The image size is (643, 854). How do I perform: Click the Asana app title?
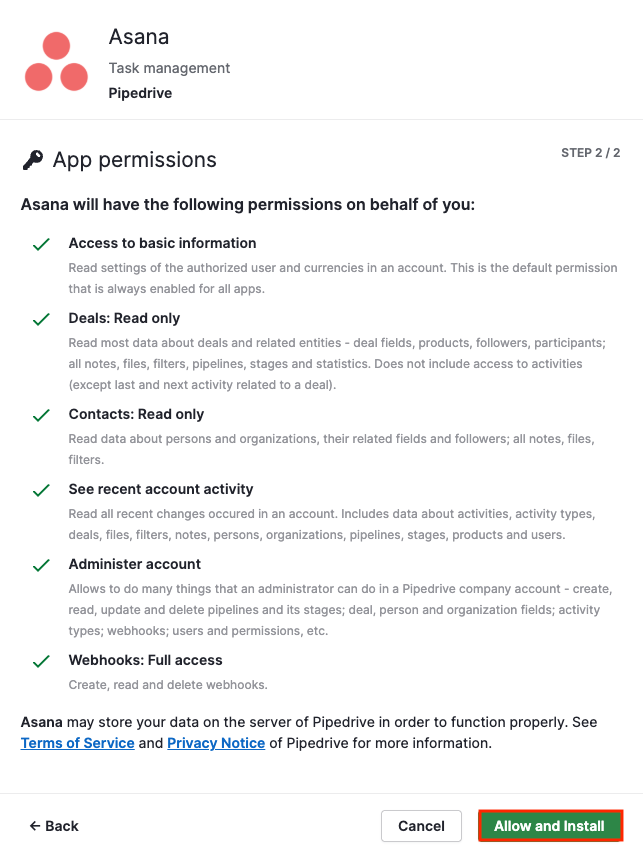click(139, 37)
